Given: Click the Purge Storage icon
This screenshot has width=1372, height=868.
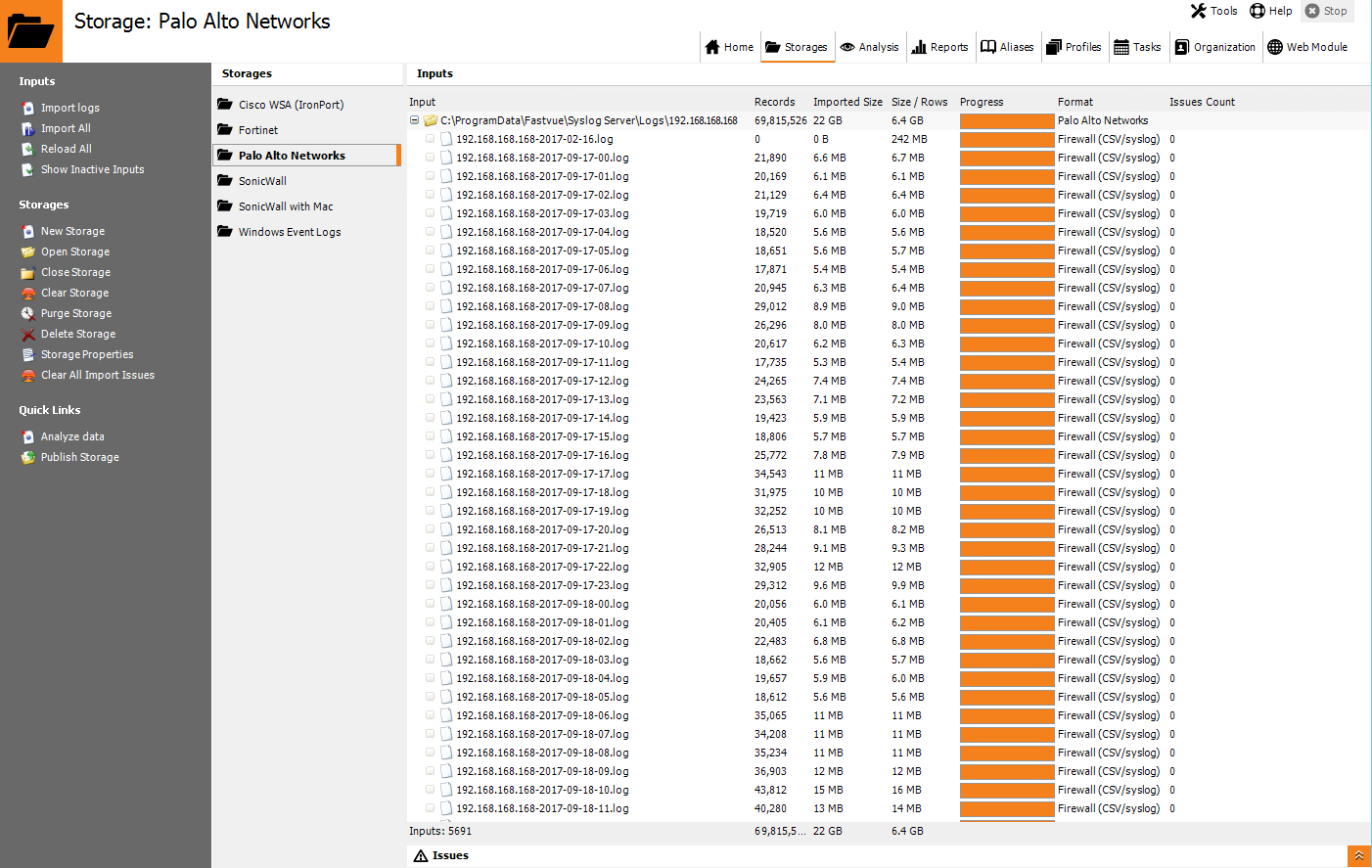Looking at the screenshot, I should pos(28,313).
